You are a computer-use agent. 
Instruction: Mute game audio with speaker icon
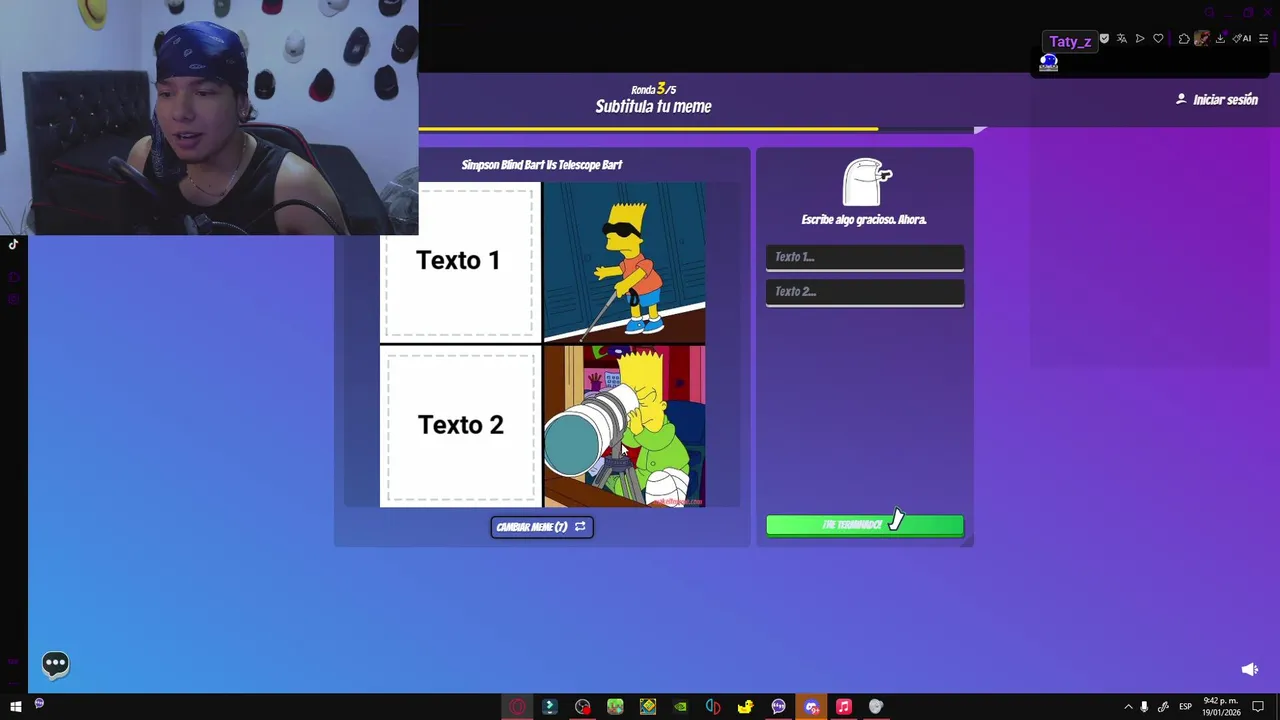[1249, 669]
